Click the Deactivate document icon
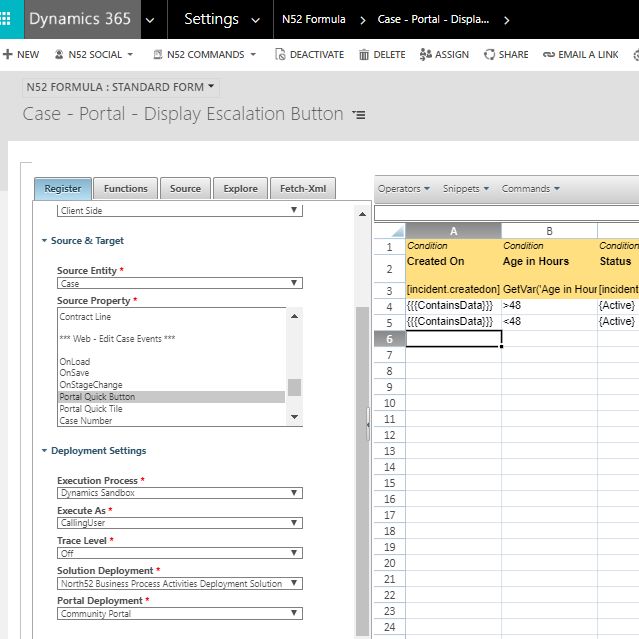Screen dimensions: 639x639 point(280,54)
